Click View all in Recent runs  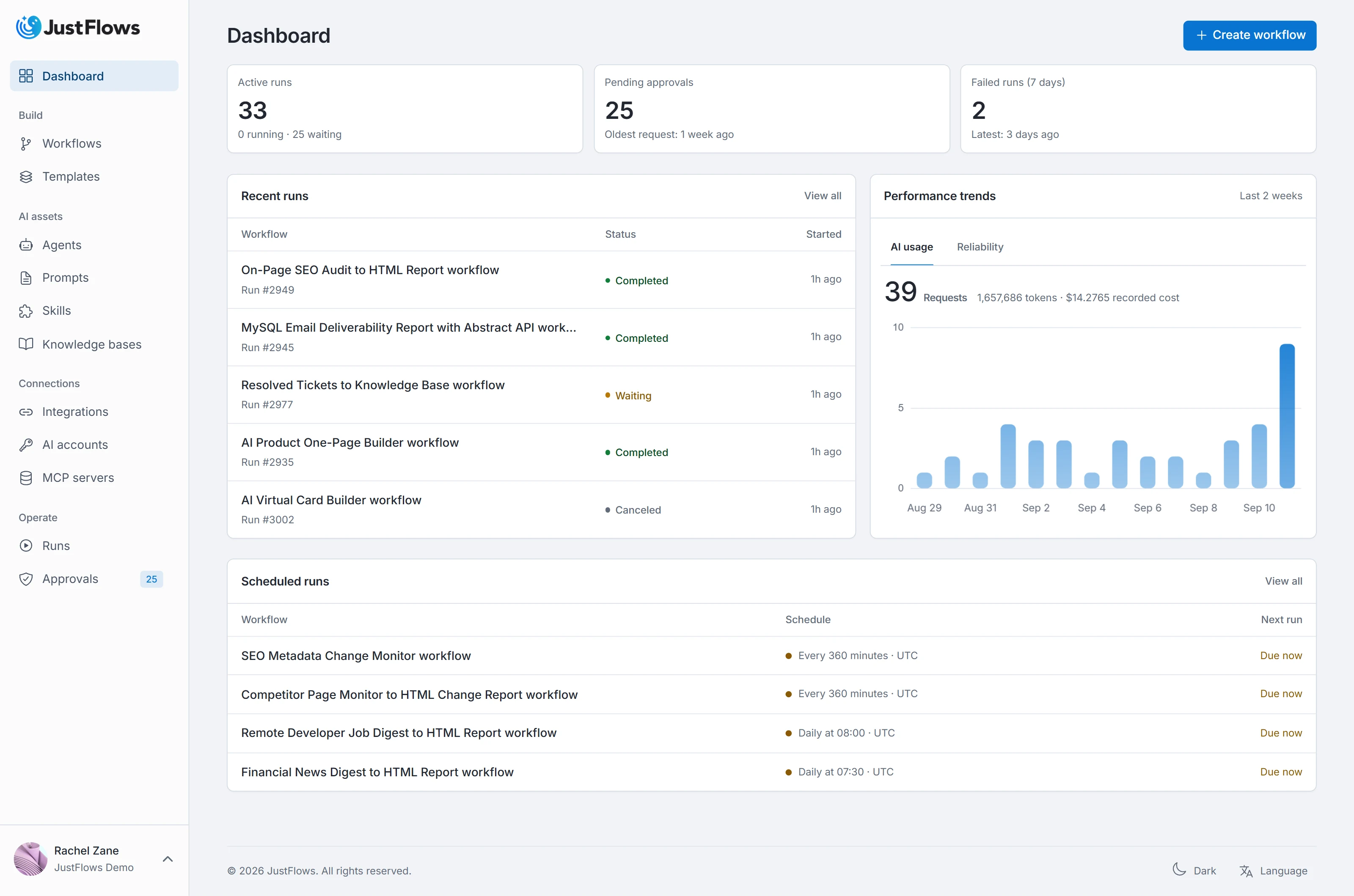823,196
